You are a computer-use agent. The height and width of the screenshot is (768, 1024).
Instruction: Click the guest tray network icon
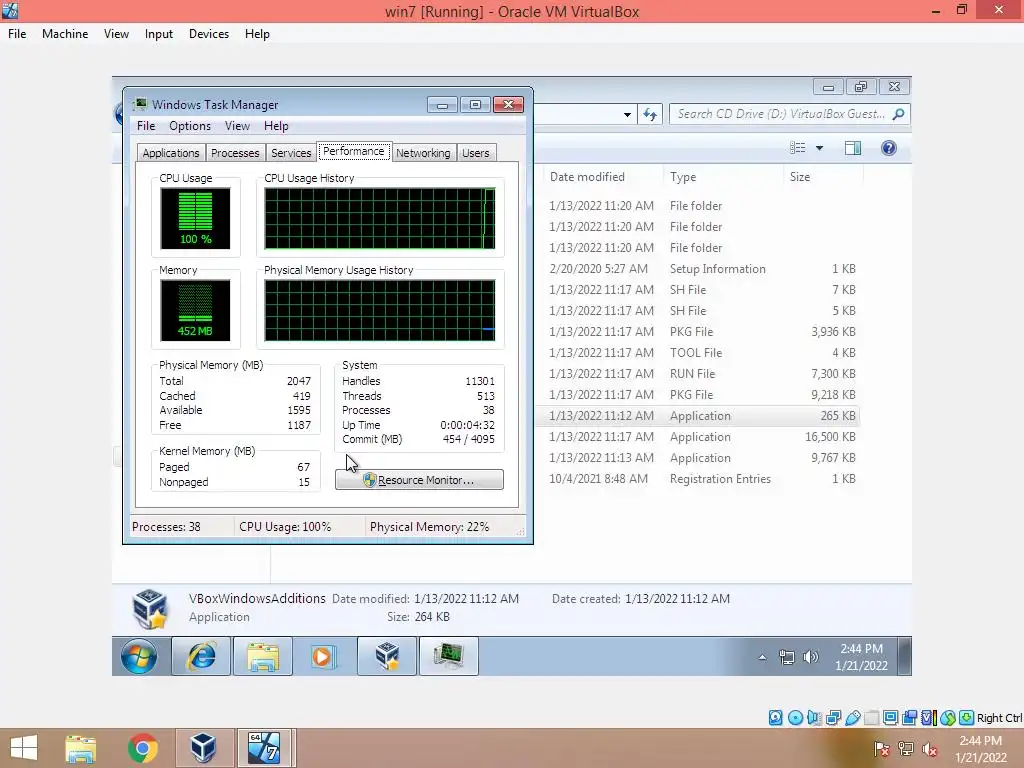pyautogui.click(x=786, y=657)
